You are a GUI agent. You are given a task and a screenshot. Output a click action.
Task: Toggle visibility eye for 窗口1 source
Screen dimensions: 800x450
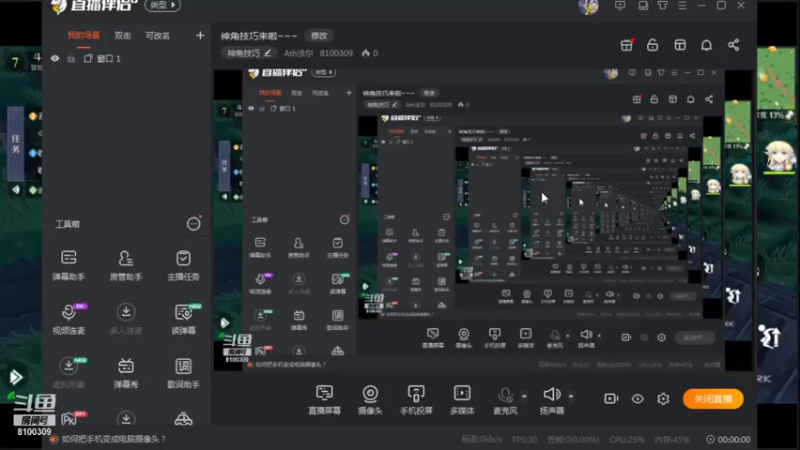tap(55, 58)
